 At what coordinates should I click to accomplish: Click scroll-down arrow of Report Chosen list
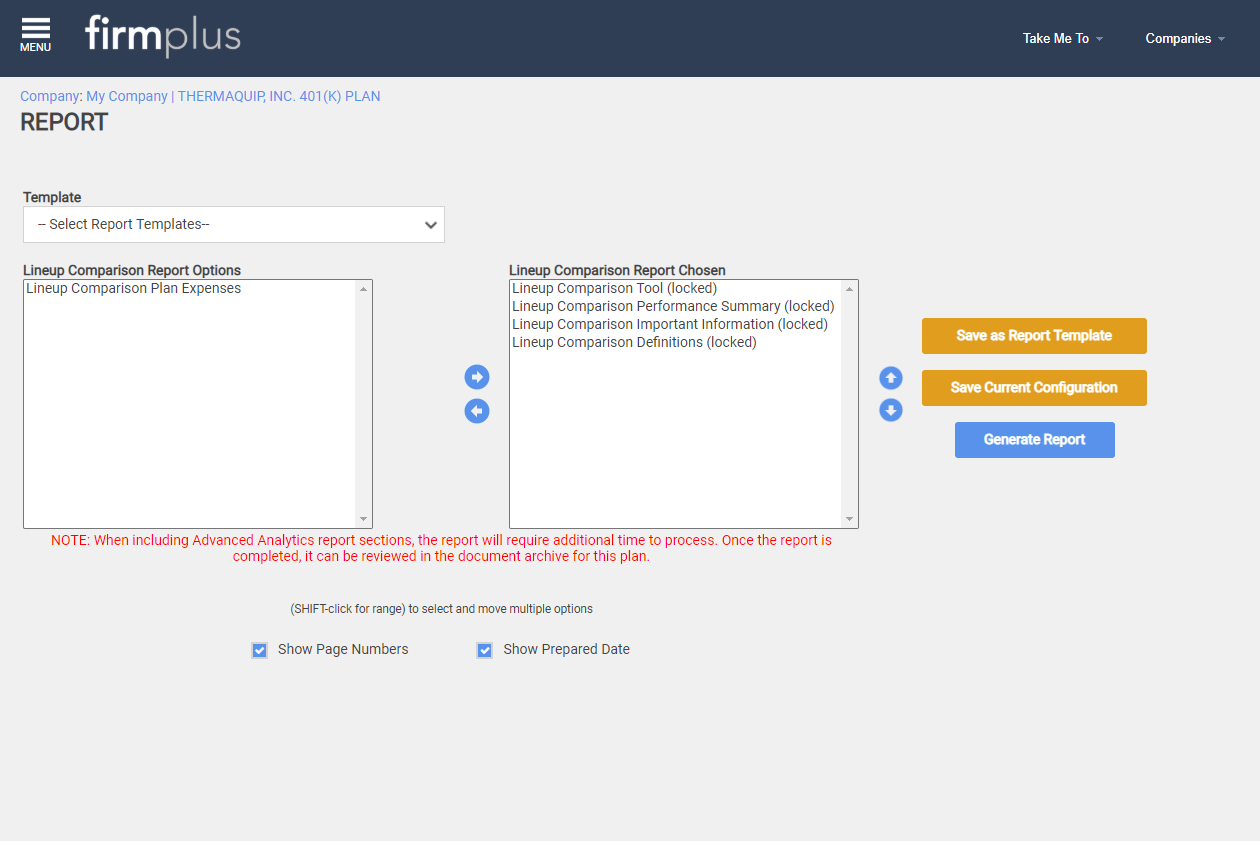click(850, 519)
